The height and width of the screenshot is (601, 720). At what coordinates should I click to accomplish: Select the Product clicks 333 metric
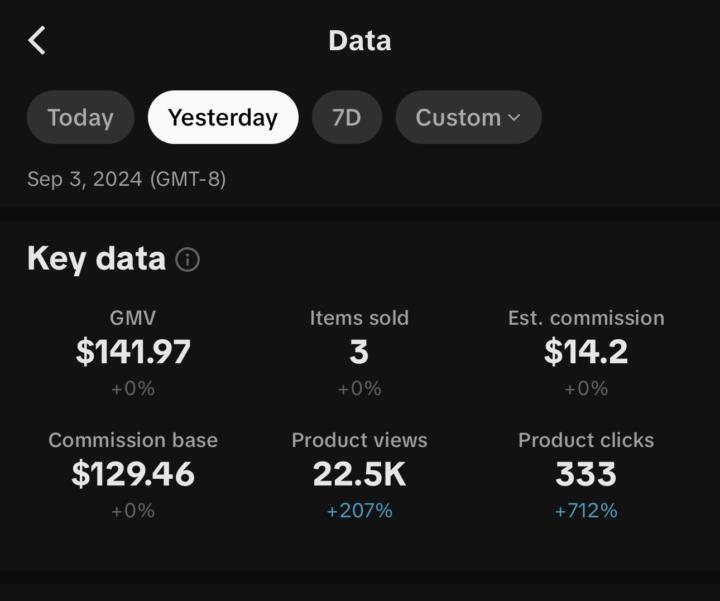586,473
